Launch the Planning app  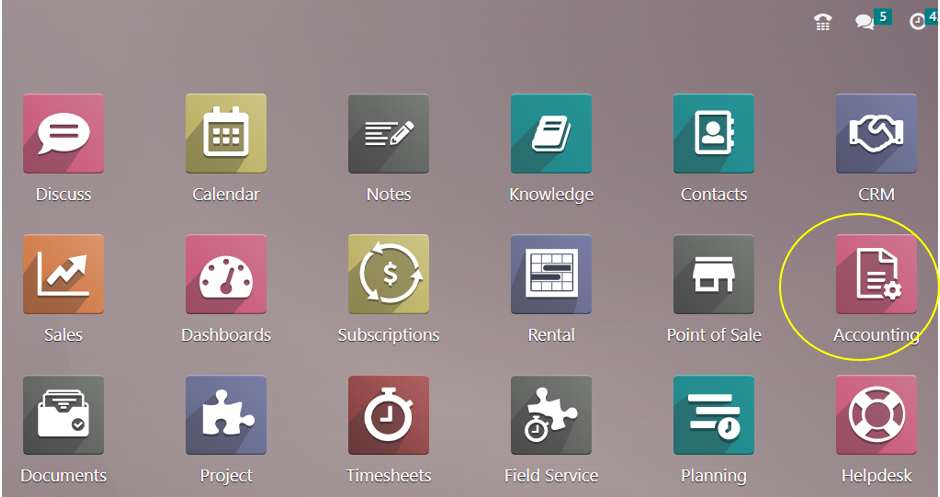point(713,416)
